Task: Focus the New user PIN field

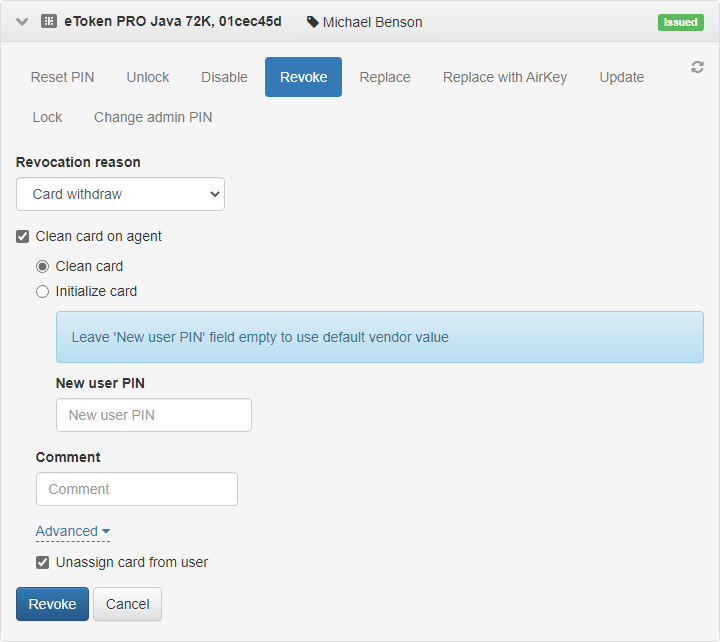Action: coord(153,415)
